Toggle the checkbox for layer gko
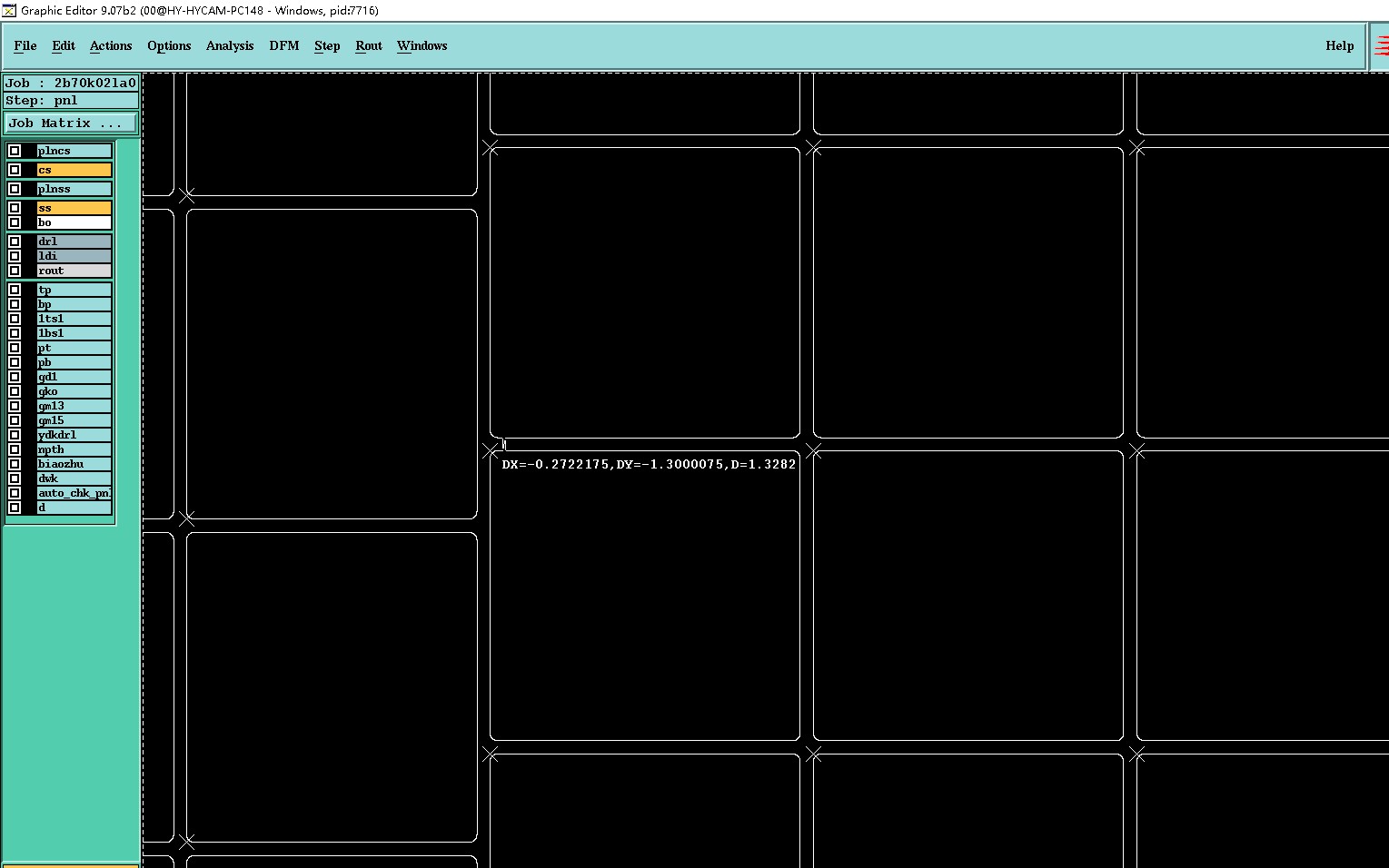This screenshot has width=1389, height=868. point(15,391)
